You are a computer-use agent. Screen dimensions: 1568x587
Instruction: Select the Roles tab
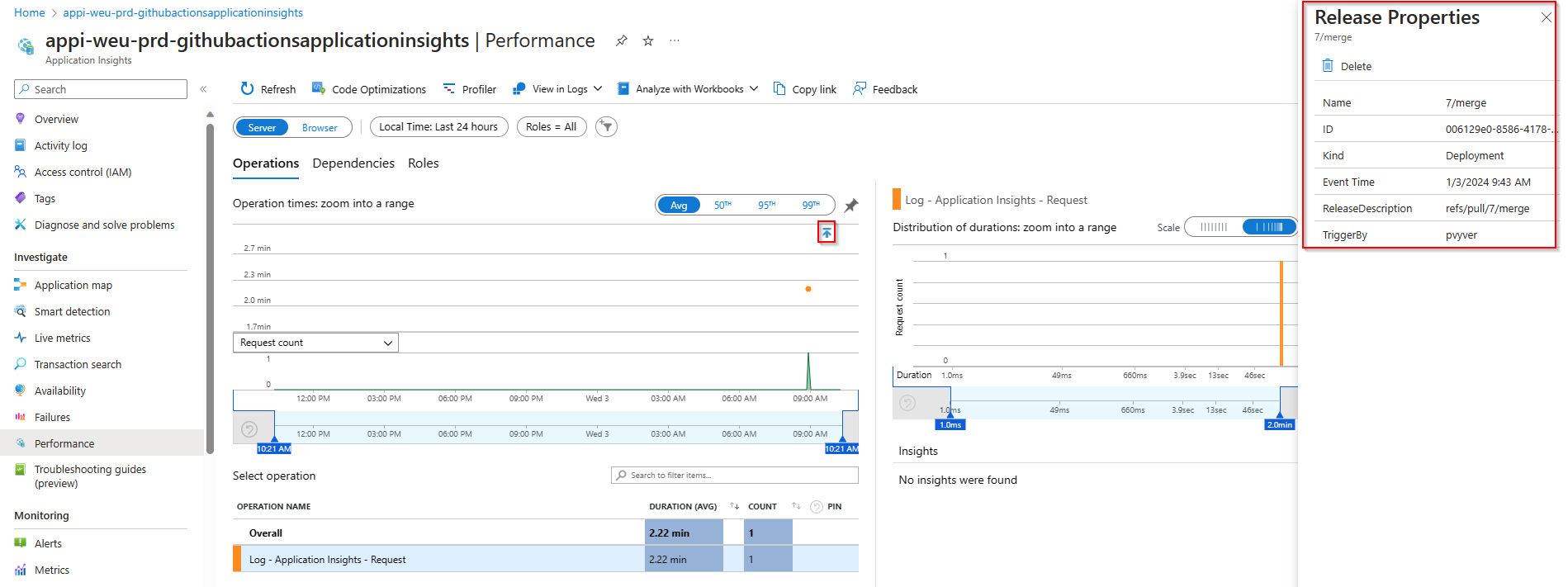423,163
